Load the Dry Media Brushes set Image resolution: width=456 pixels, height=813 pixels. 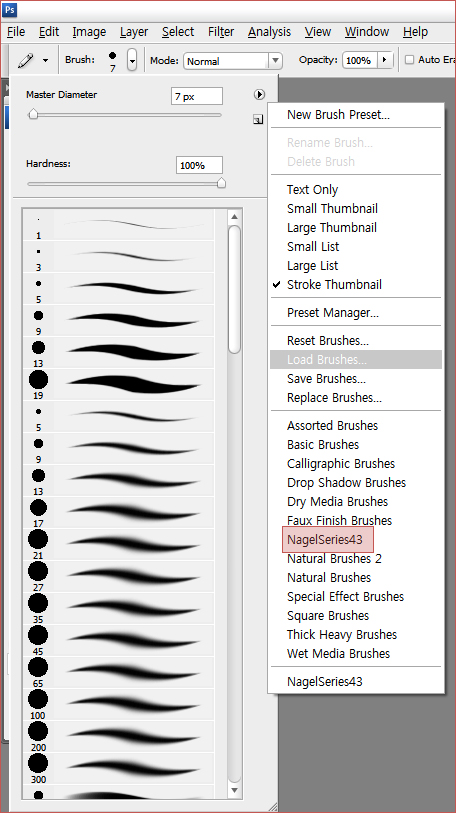tap(337, 501)
